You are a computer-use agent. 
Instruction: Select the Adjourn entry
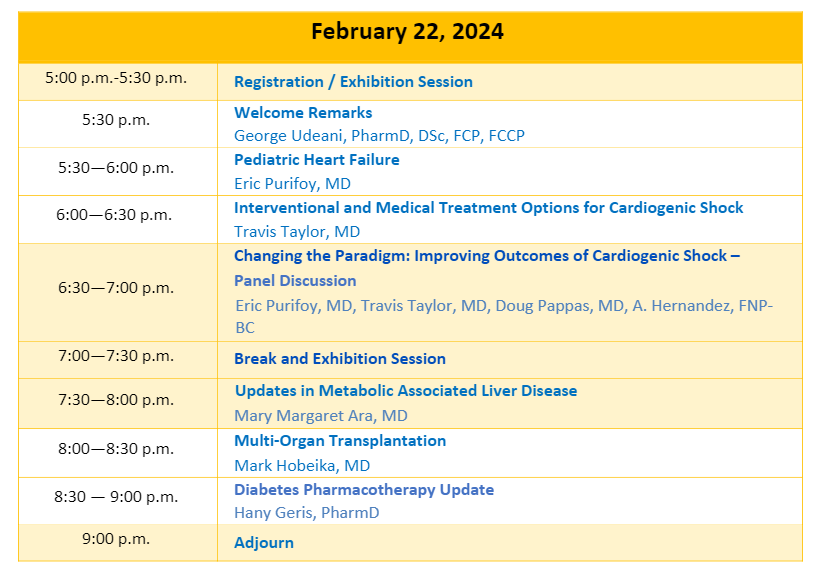(x=264, y=544)
